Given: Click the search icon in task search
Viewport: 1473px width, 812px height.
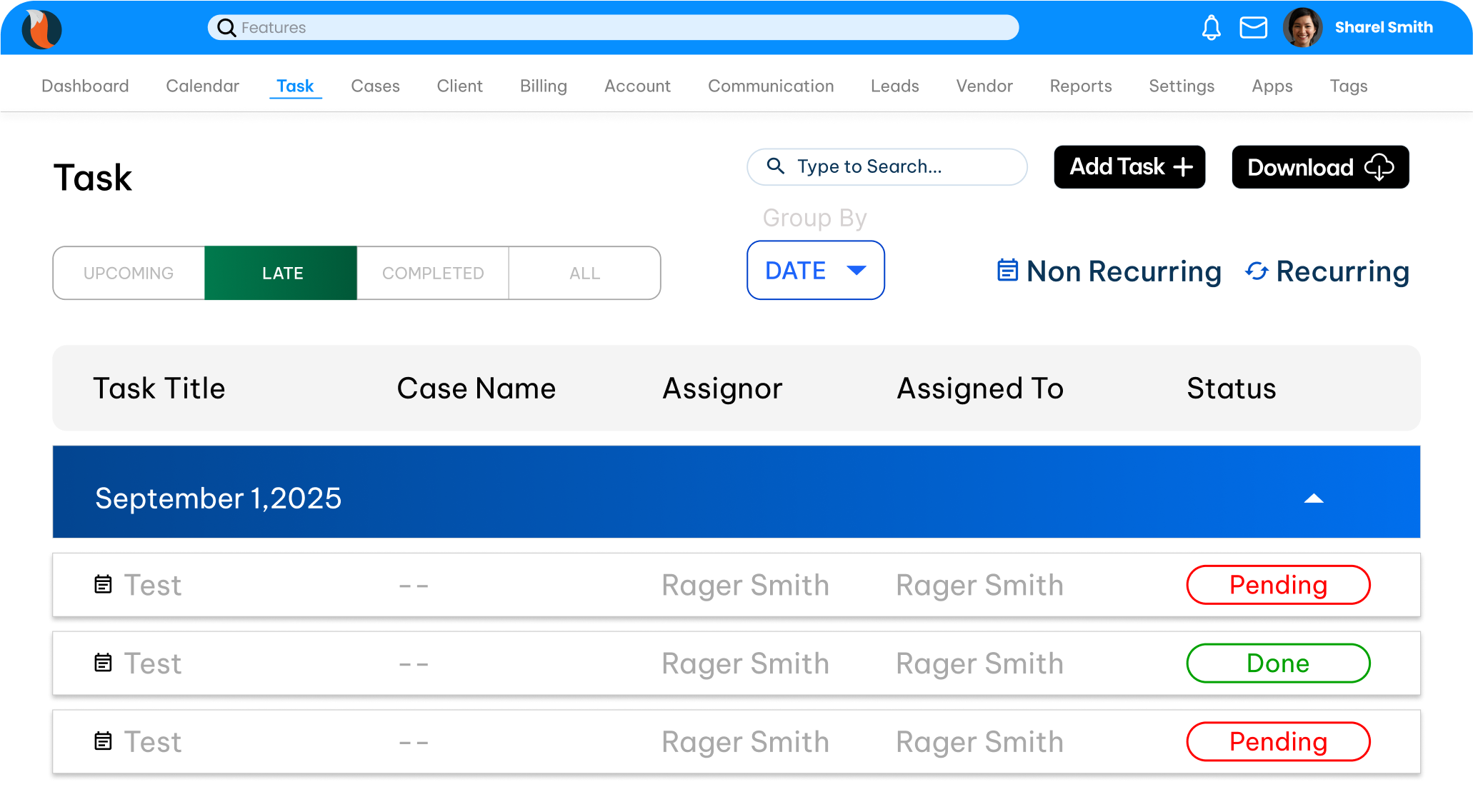Looking at the screenshot, I should click(x=775, y=166).
